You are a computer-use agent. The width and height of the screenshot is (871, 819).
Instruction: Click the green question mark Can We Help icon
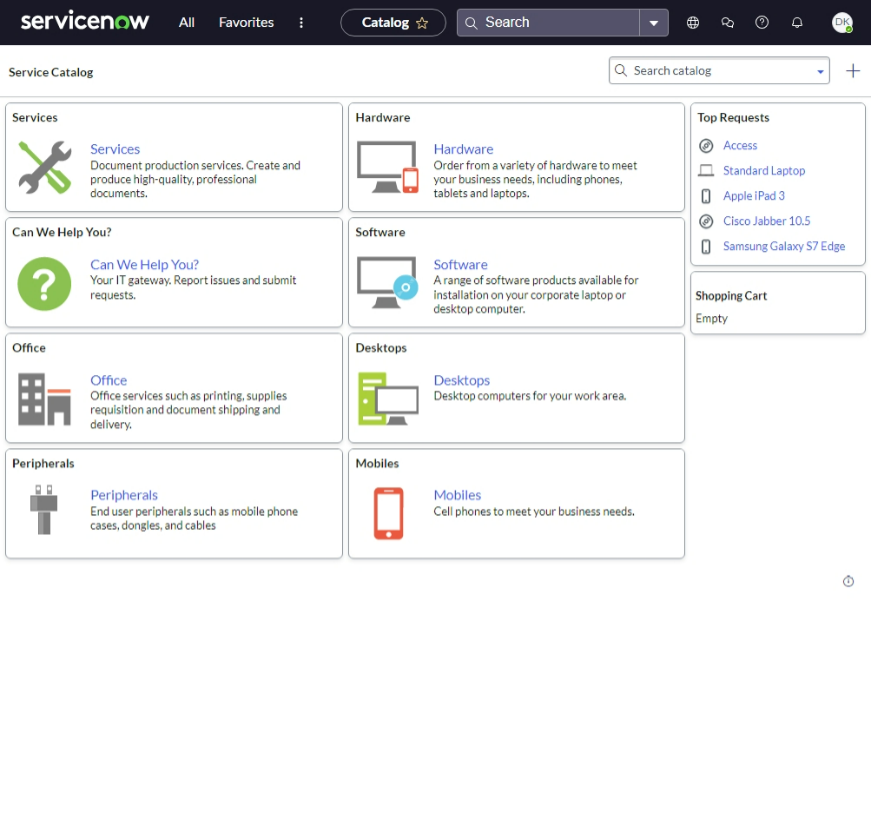44,284
